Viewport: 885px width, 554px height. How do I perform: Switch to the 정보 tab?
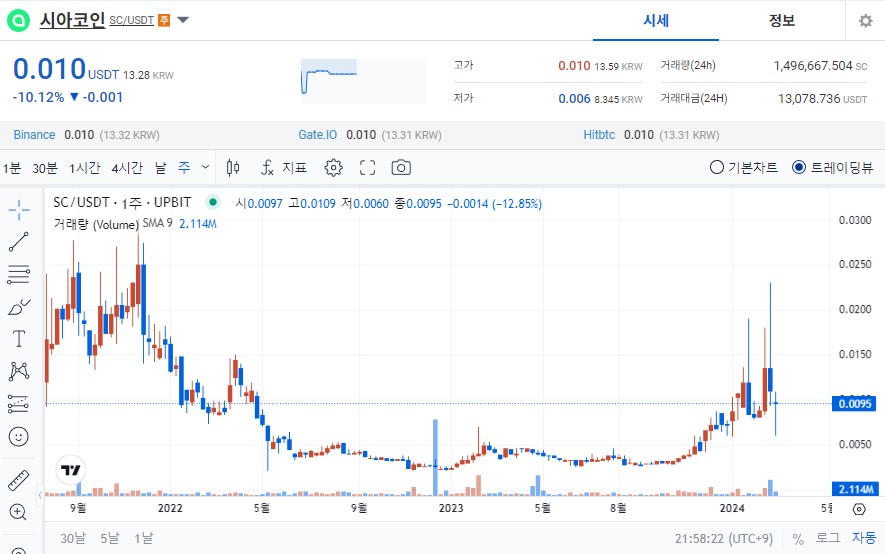coord(782,21)
